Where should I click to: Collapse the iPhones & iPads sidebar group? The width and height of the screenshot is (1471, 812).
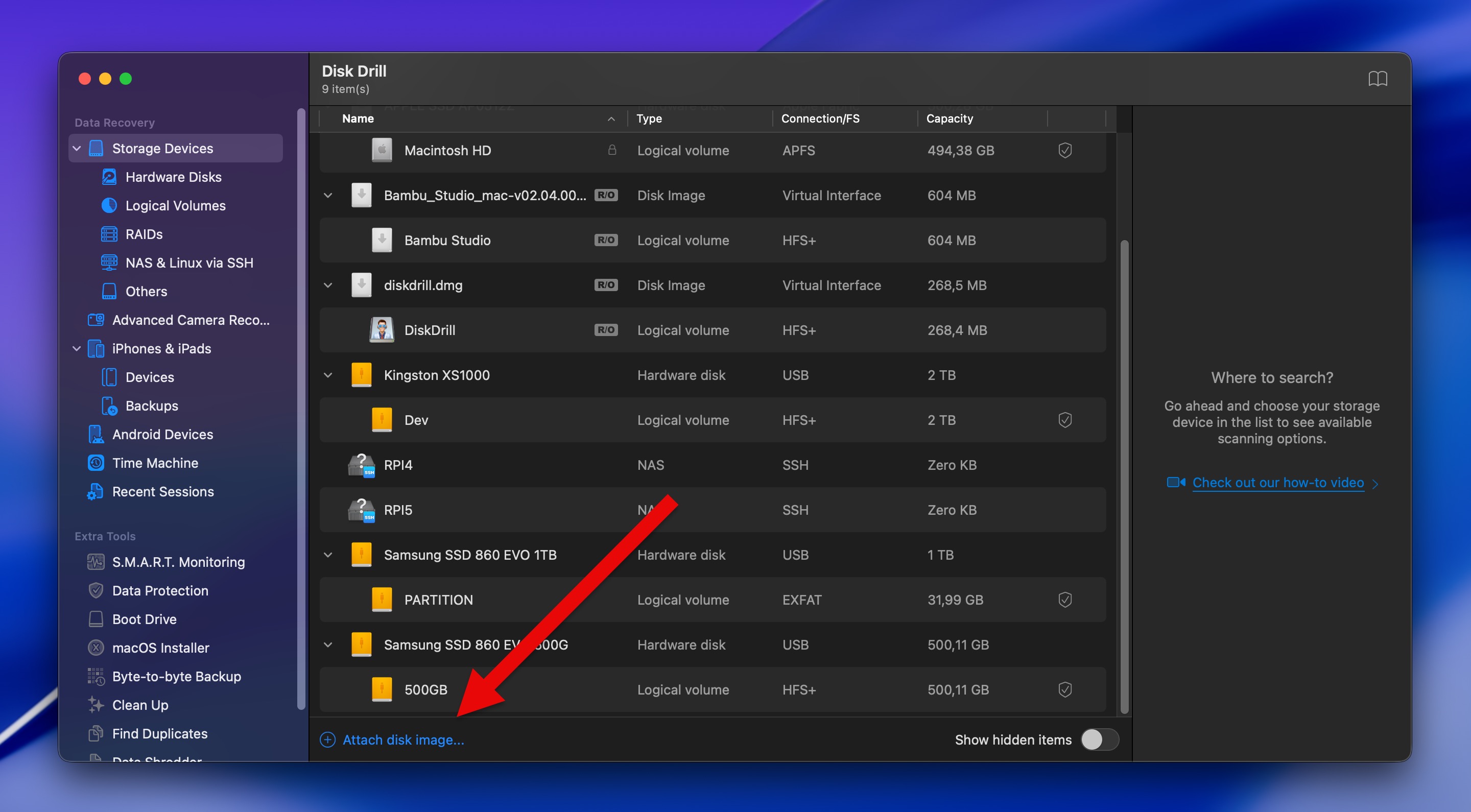pos(77,348)
